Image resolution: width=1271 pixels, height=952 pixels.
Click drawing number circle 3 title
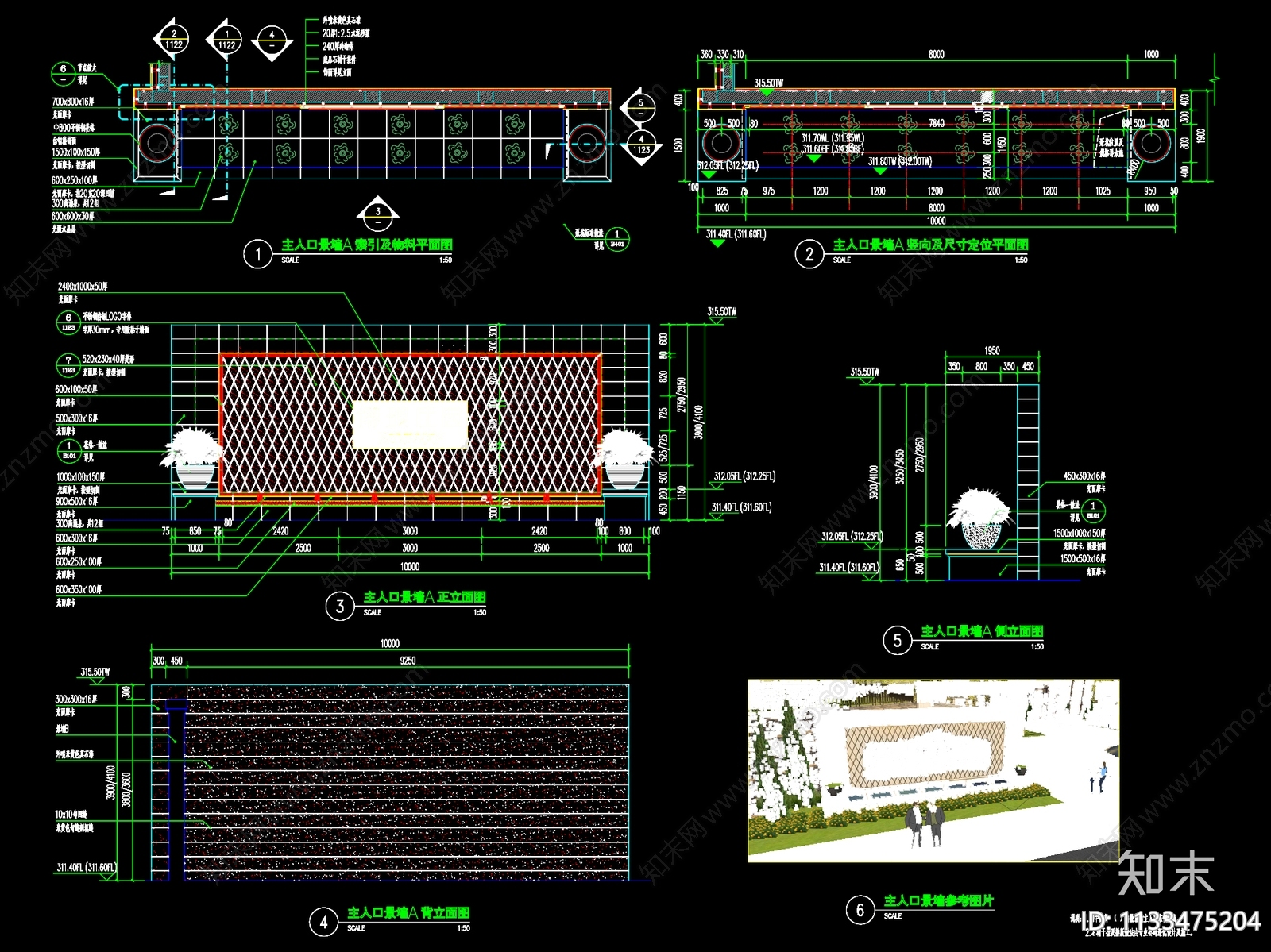click(x=340, y=607)
